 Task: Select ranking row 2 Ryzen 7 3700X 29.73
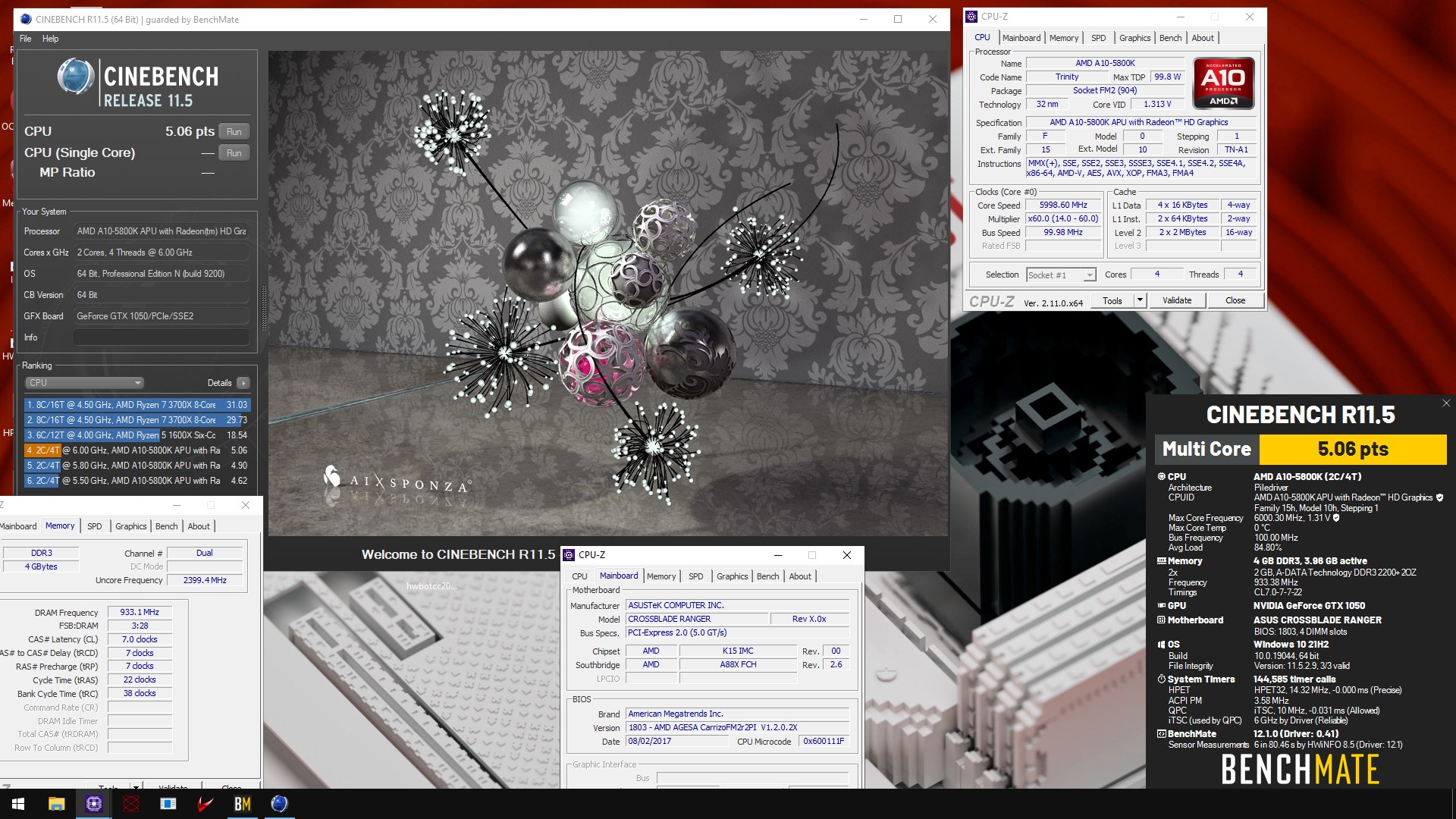(137, 420)
